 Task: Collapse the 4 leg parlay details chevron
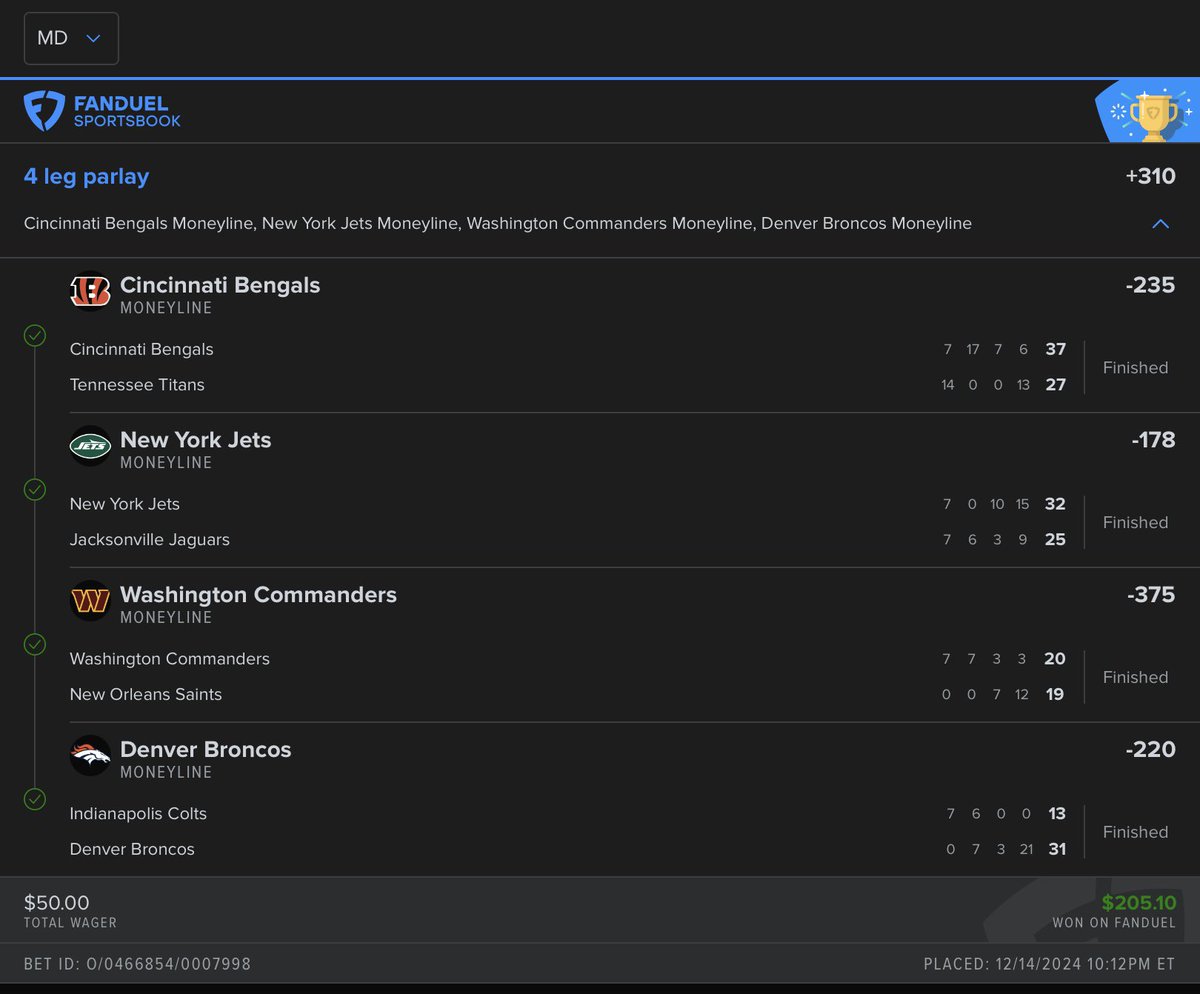coord(1160,224)
